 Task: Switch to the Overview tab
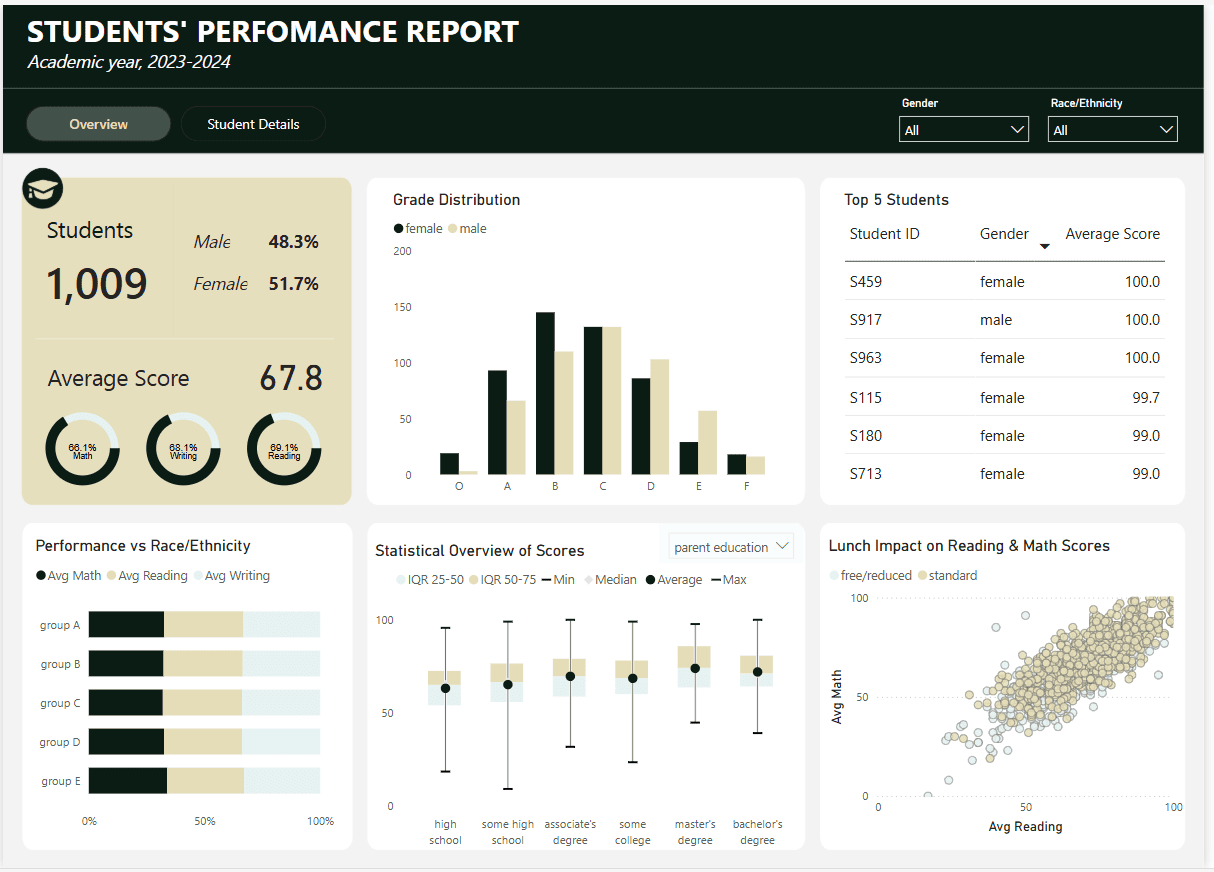(98, 124)
